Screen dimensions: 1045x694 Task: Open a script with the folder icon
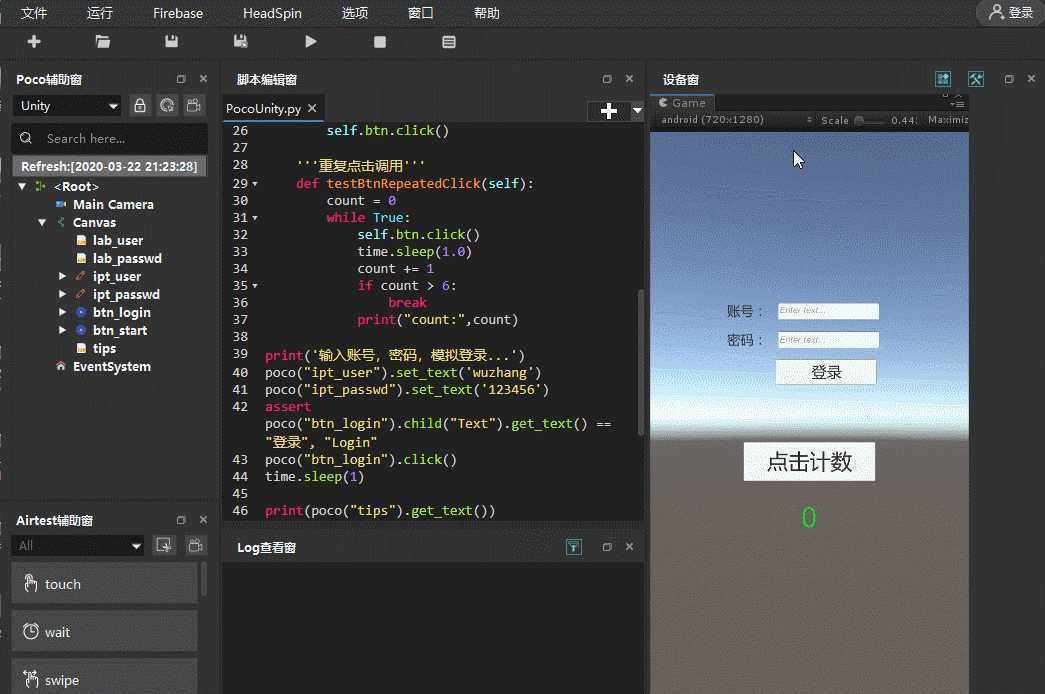coord(103,41)
